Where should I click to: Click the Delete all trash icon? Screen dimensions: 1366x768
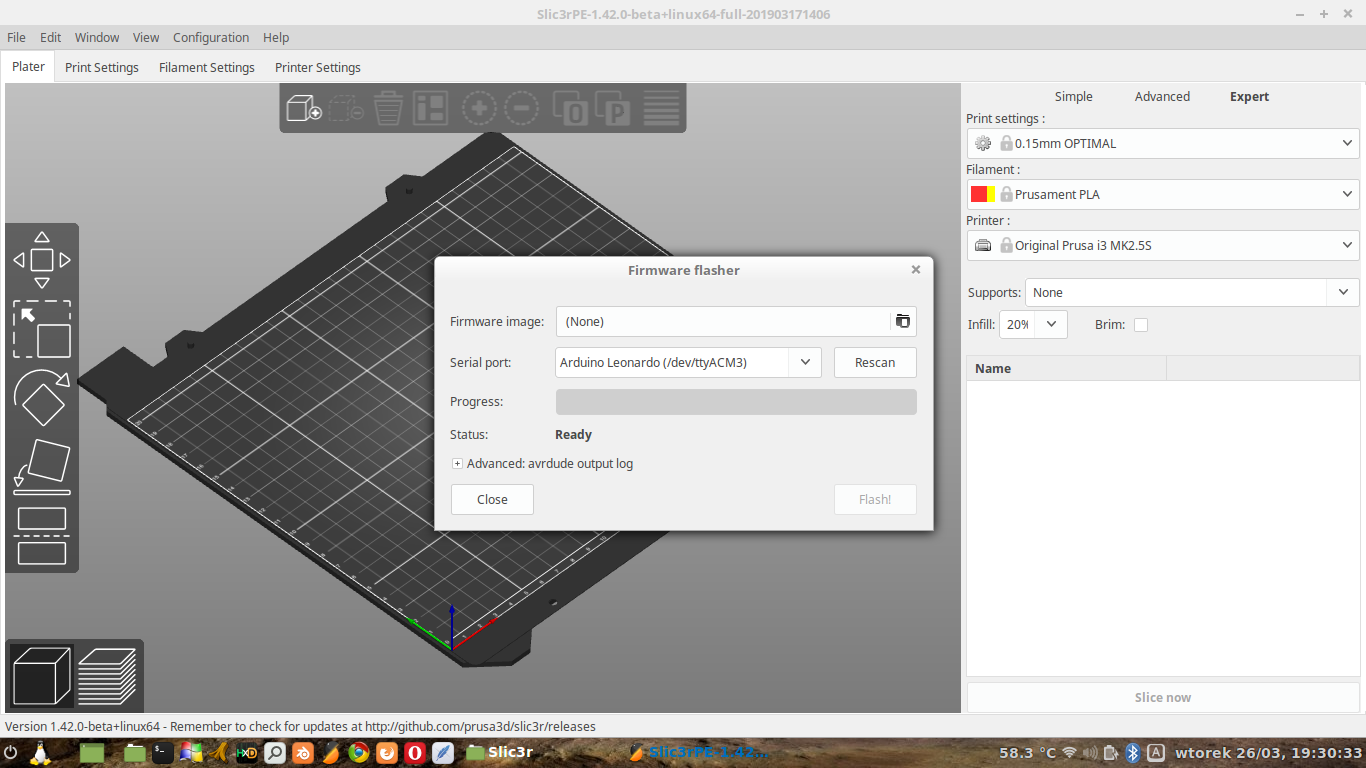pyautogui.click(x=388, y=108)
